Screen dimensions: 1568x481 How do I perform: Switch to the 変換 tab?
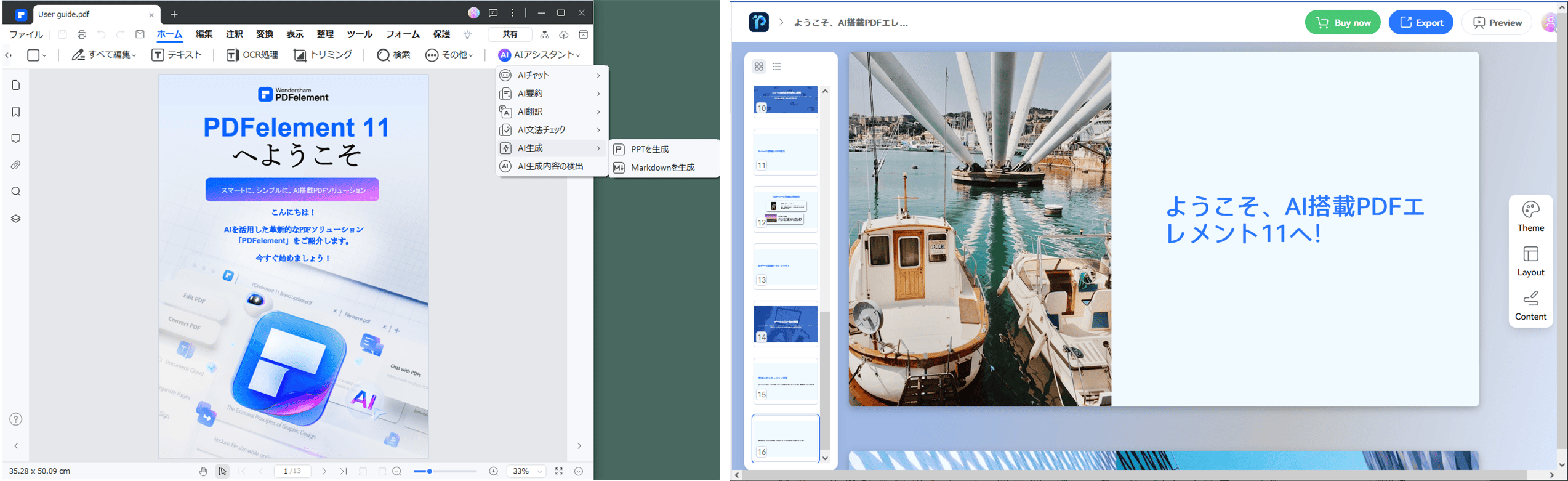click(265, 34)
